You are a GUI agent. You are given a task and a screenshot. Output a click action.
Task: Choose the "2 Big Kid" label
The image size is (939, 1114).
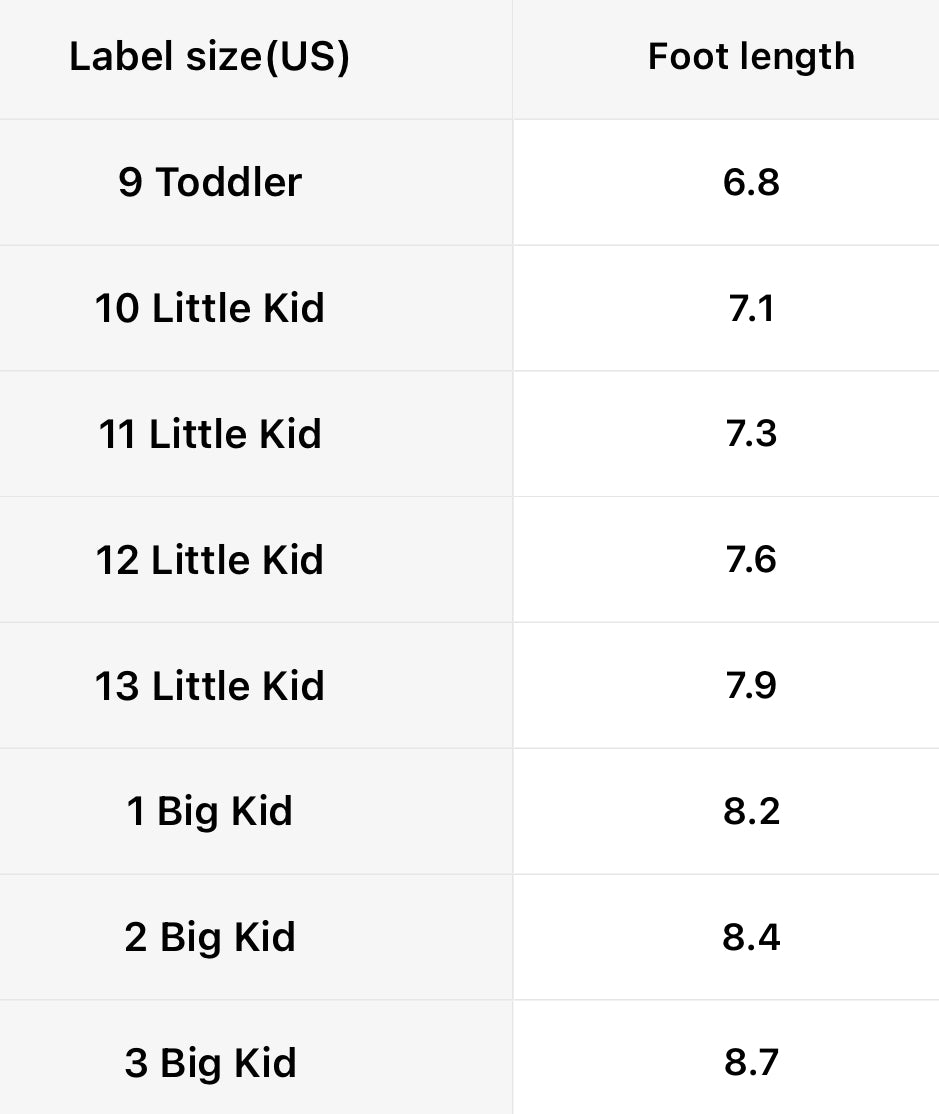[x=209, y=937]
